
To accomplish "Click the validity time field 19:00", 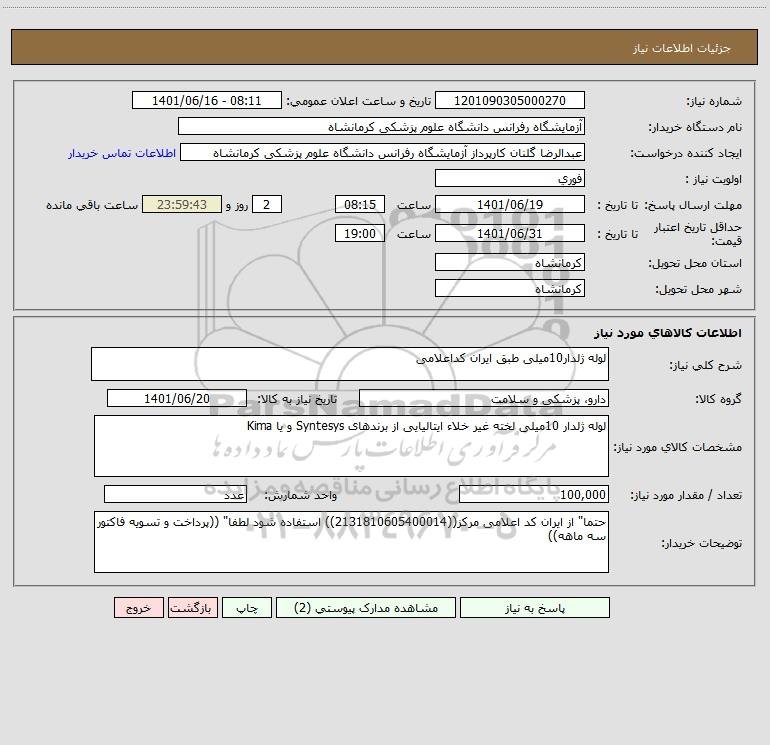I will point(359,233).
